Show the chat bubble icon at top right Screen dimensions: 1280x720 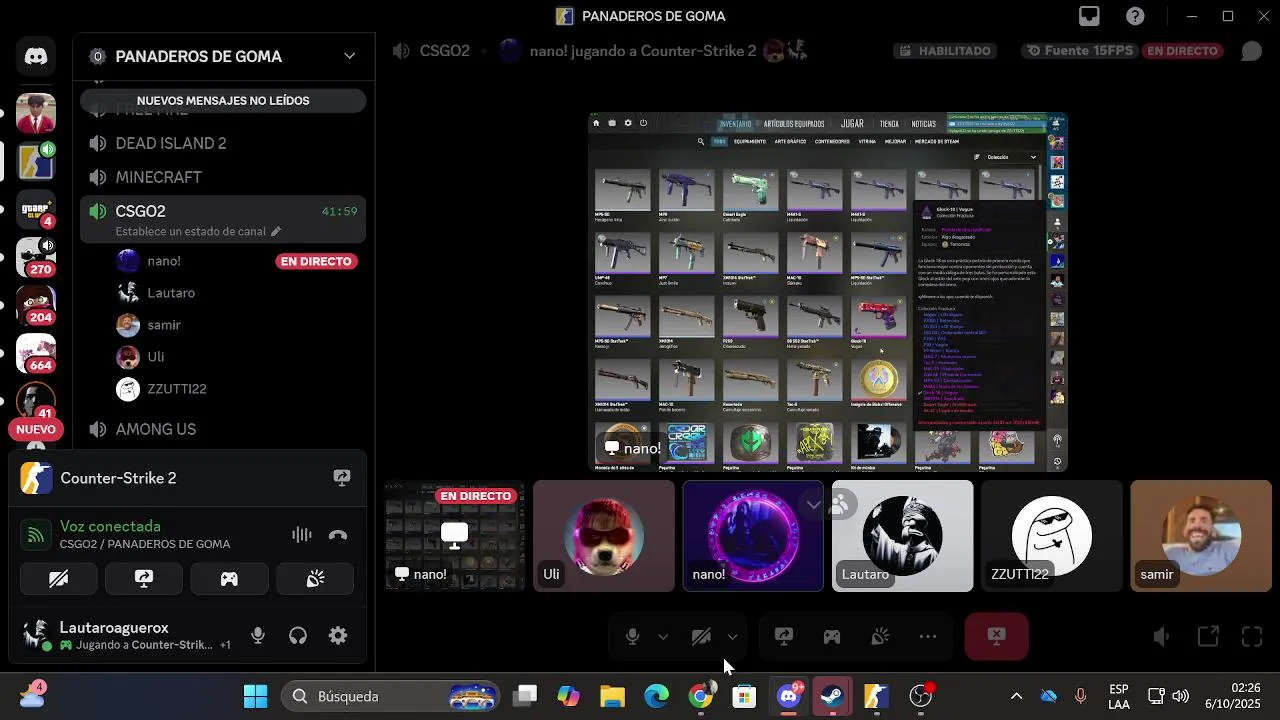pos(1251,51)
